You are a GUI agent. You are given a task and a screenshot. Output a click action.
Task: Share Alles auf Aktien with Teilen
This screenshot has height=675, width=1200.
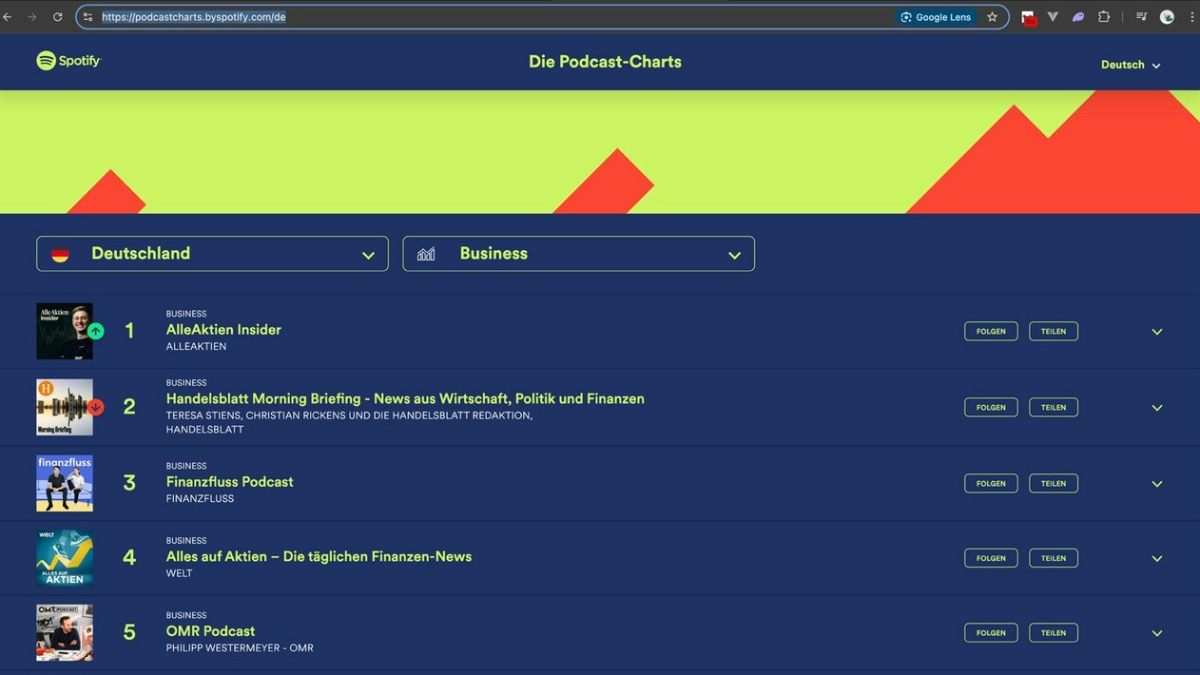(x=1053, y=558)
